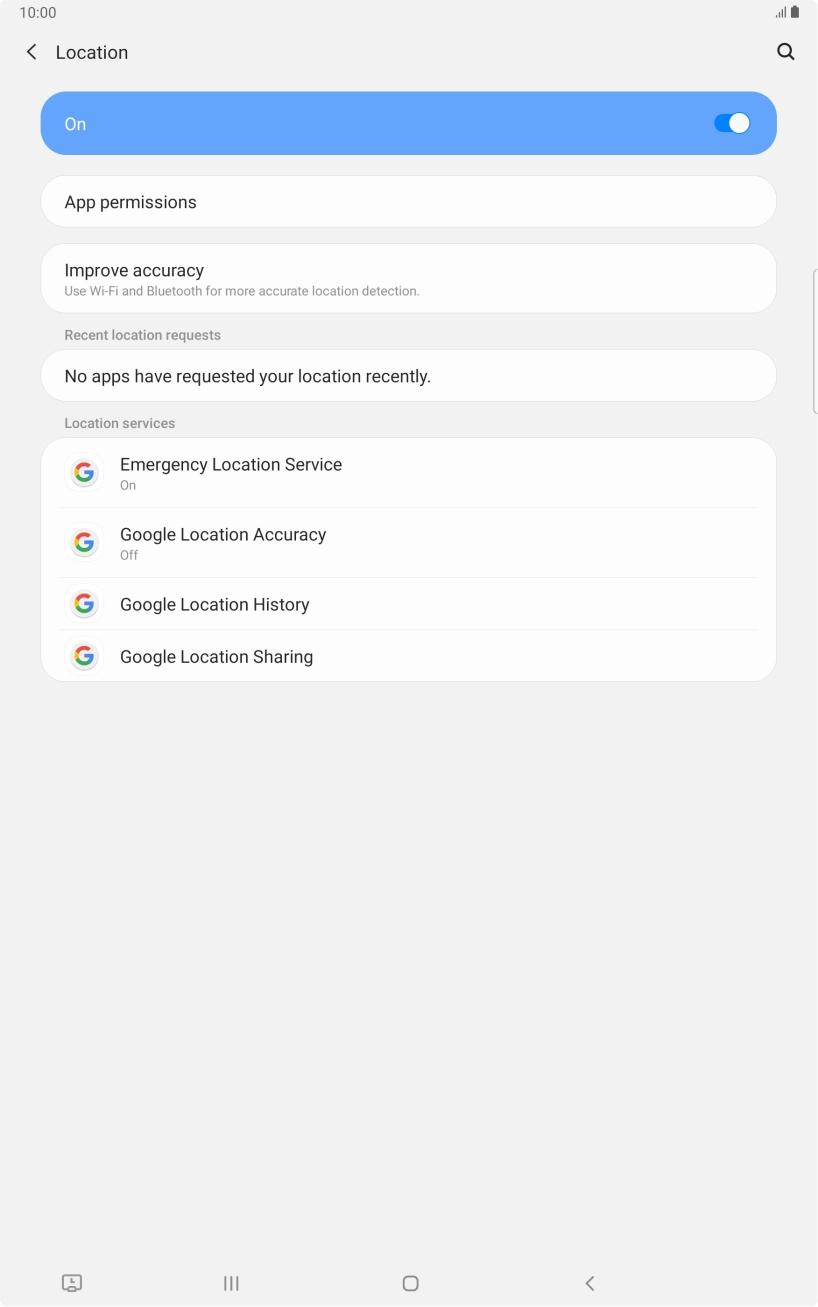Tap the Google icon beside Google Location Accuracy
Image resolution: width=818 pixels, height=1307 pixels.
(x=84, y=542)
